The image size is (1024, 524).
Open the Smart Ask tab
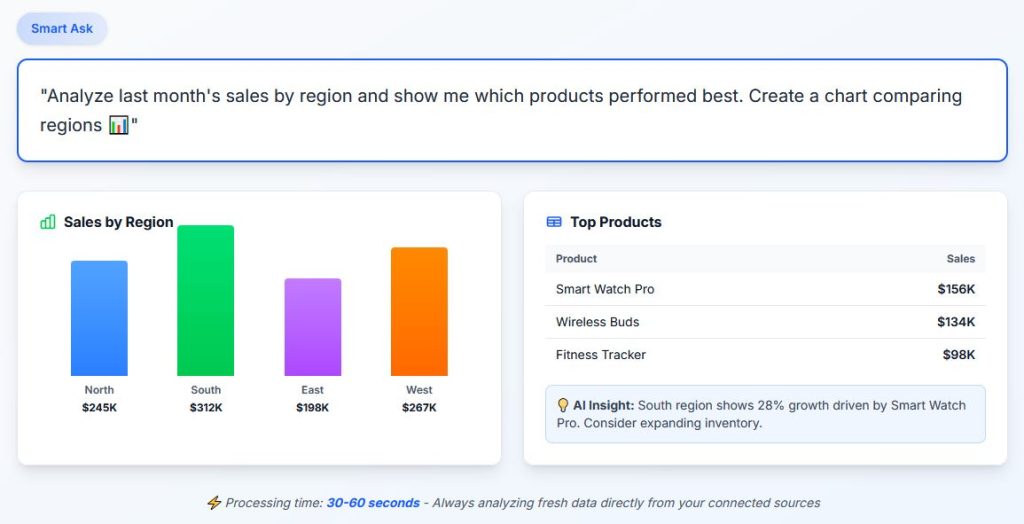click(62, 28)
